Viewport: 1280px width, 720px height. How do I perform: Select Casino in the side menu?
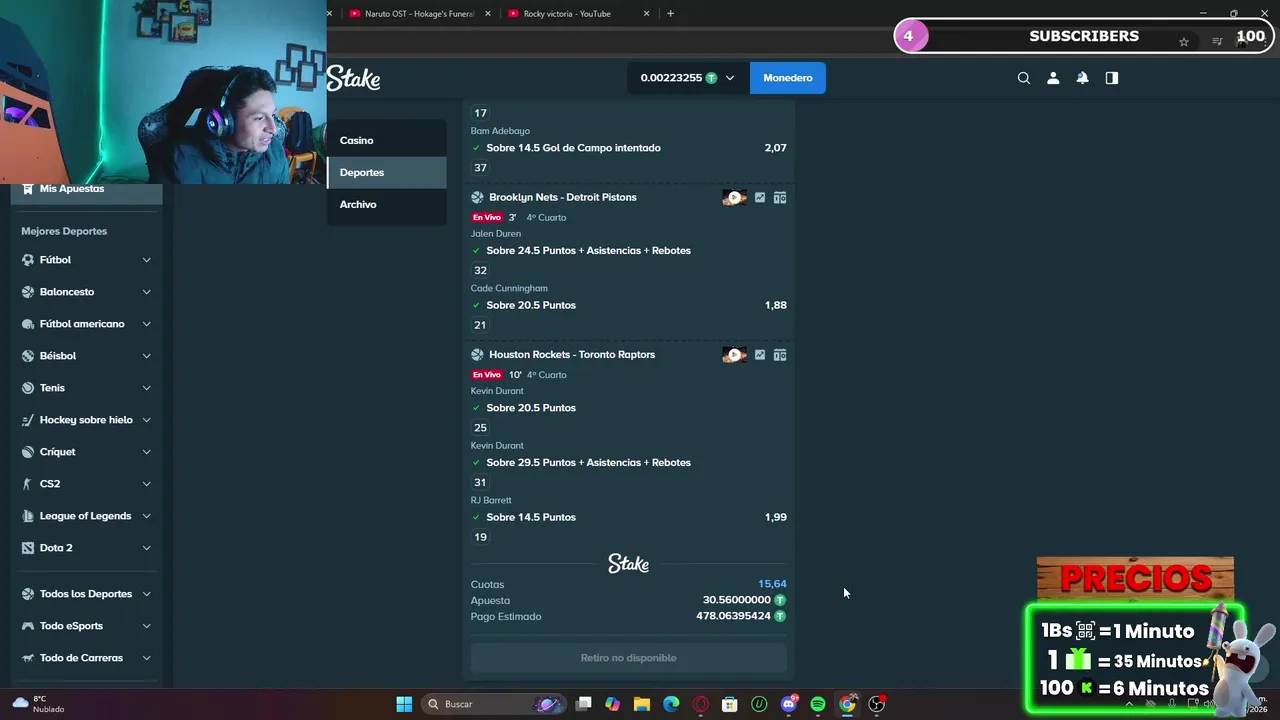pyautogui.click(x=386, y=140)
